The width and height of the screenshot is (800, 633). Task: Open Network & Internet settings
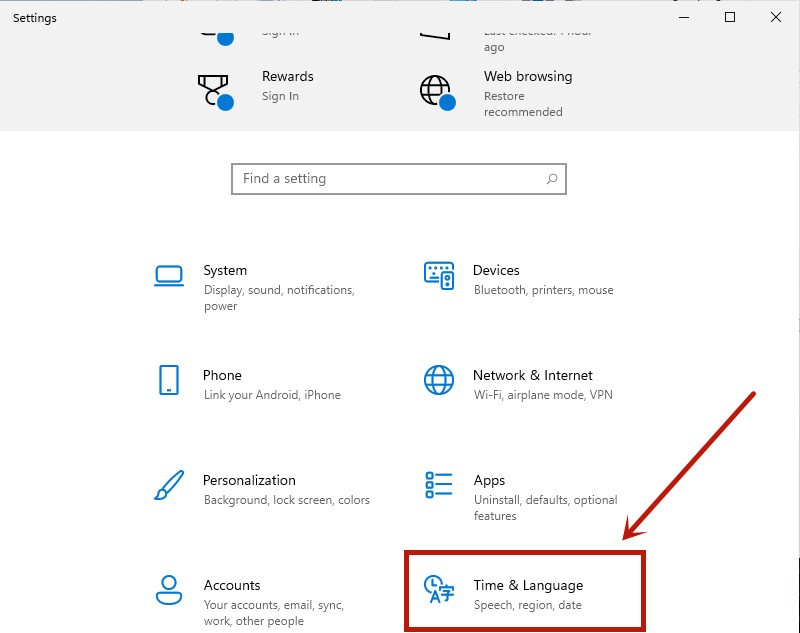(532, 375)
